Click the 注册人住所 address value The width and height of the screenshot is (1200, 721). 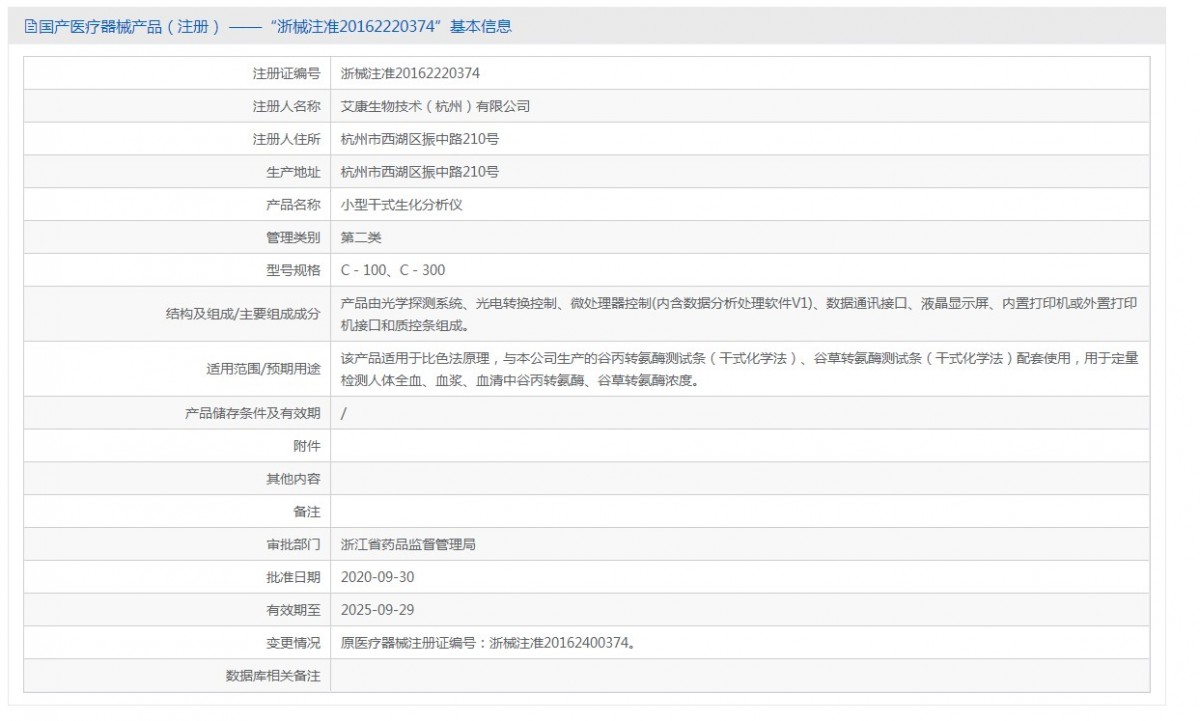pos(419,139)
